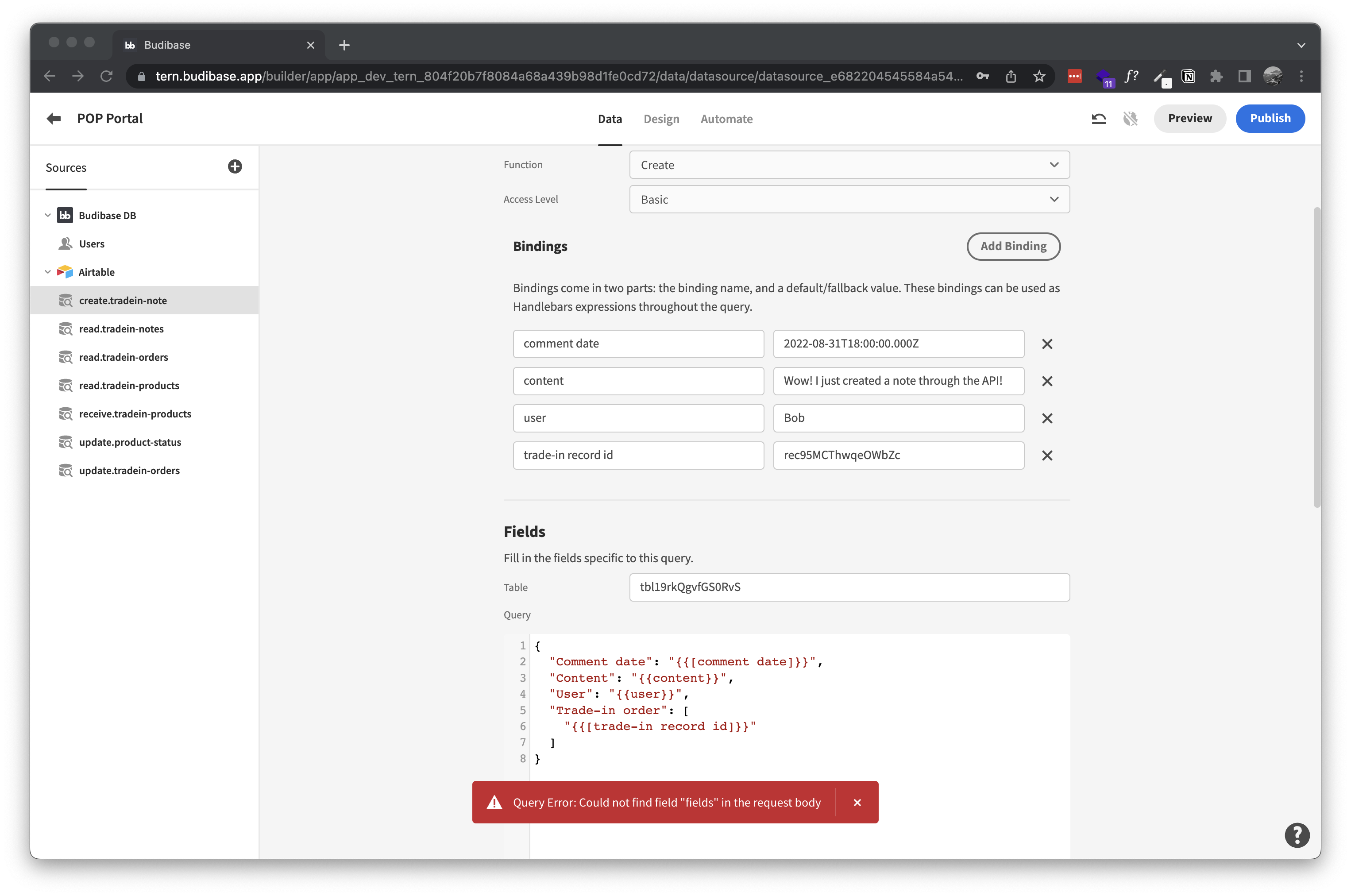Click the Table field with tbl19rkQgvfGS0RvS
Viewport: 1351px width, 896px height.
point(849,587)
